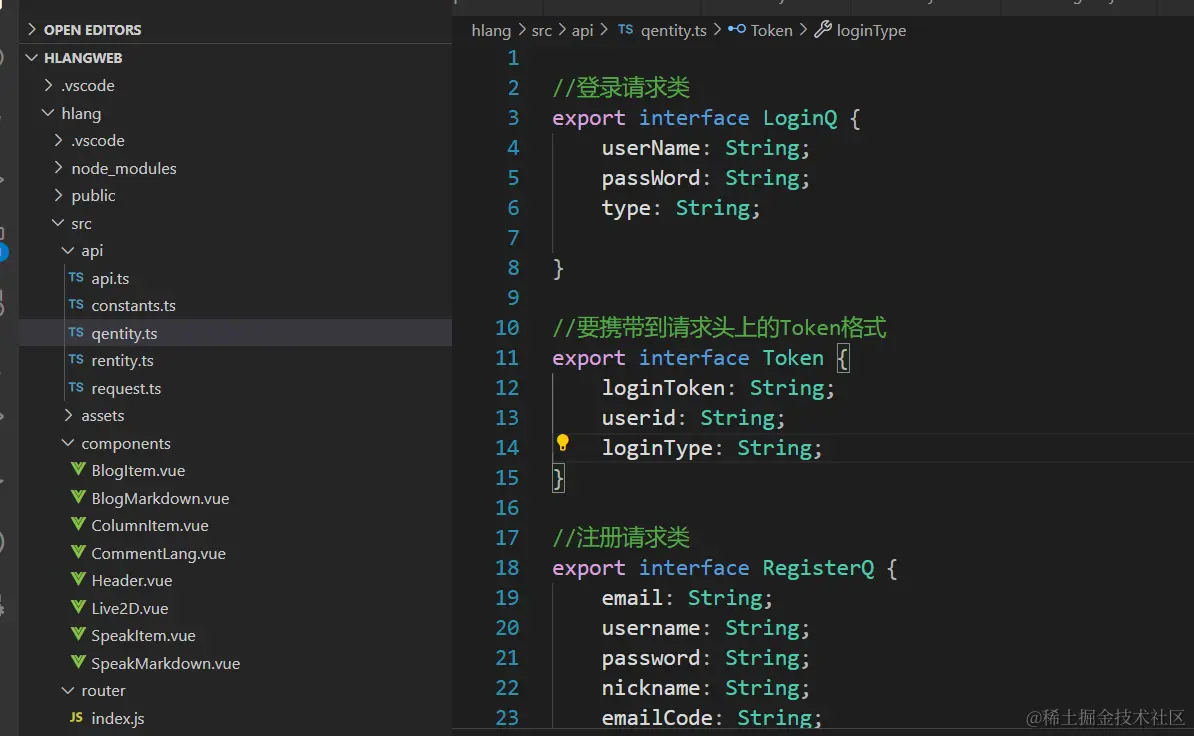This screenshot has width=1194, height=736.
Task: Click the passWord property on line 5
Action: point(650,178)
